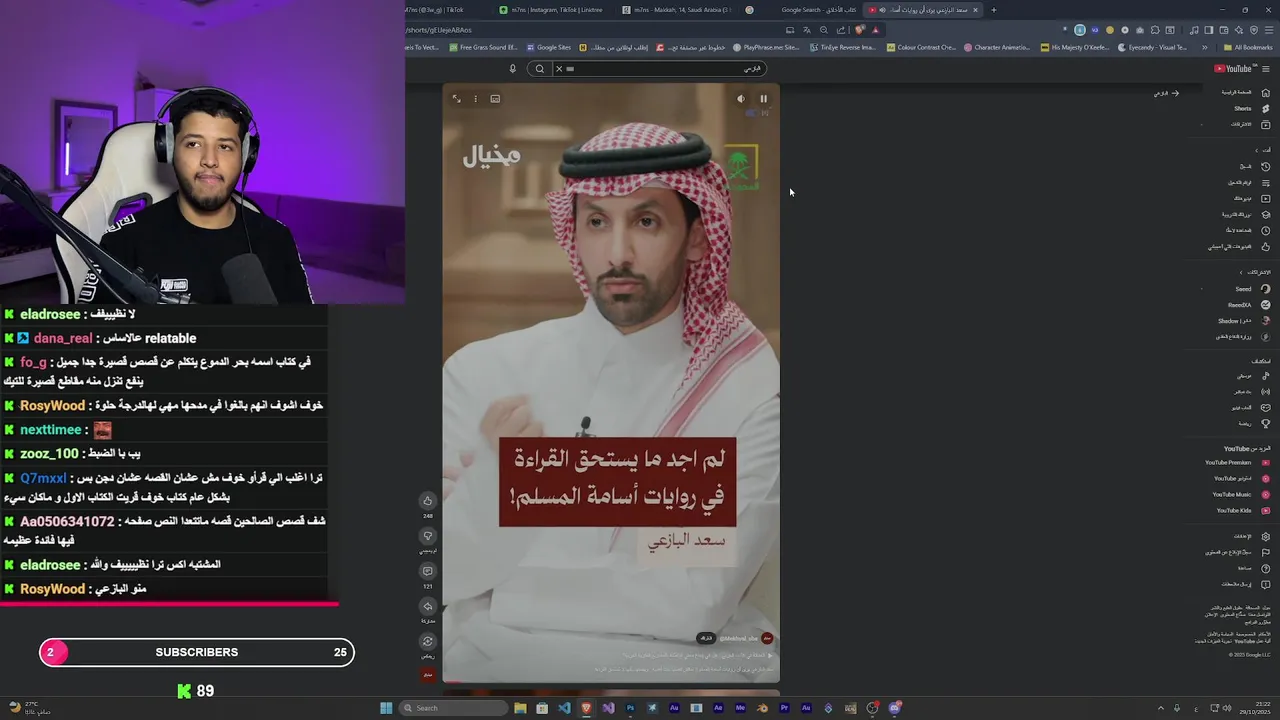
Task: Share the Short via arrow icon
Action: [428, 606]
